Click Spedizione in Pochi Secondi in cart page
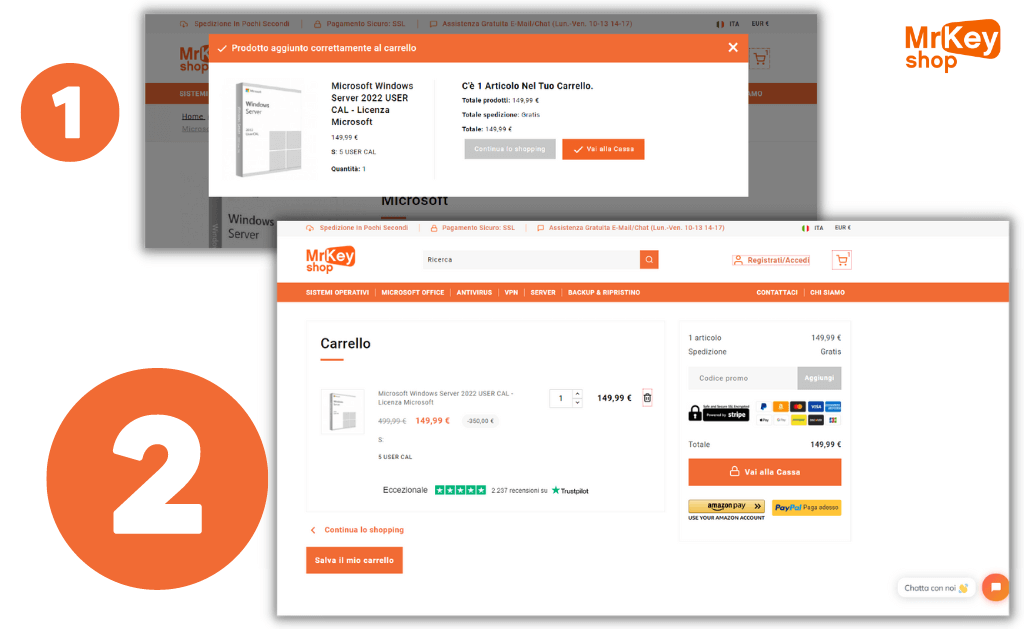Screen dimensions: 1024x629 point(363,228)
